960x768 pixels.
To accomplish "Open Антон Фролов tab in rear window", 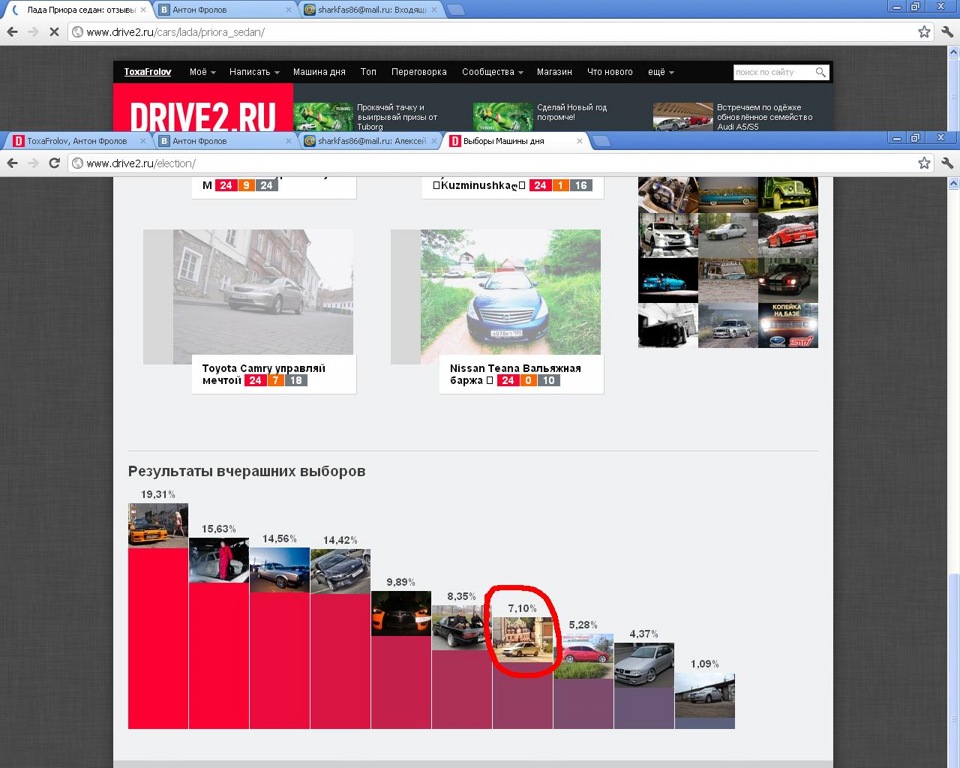I will [x=225, y=10].
